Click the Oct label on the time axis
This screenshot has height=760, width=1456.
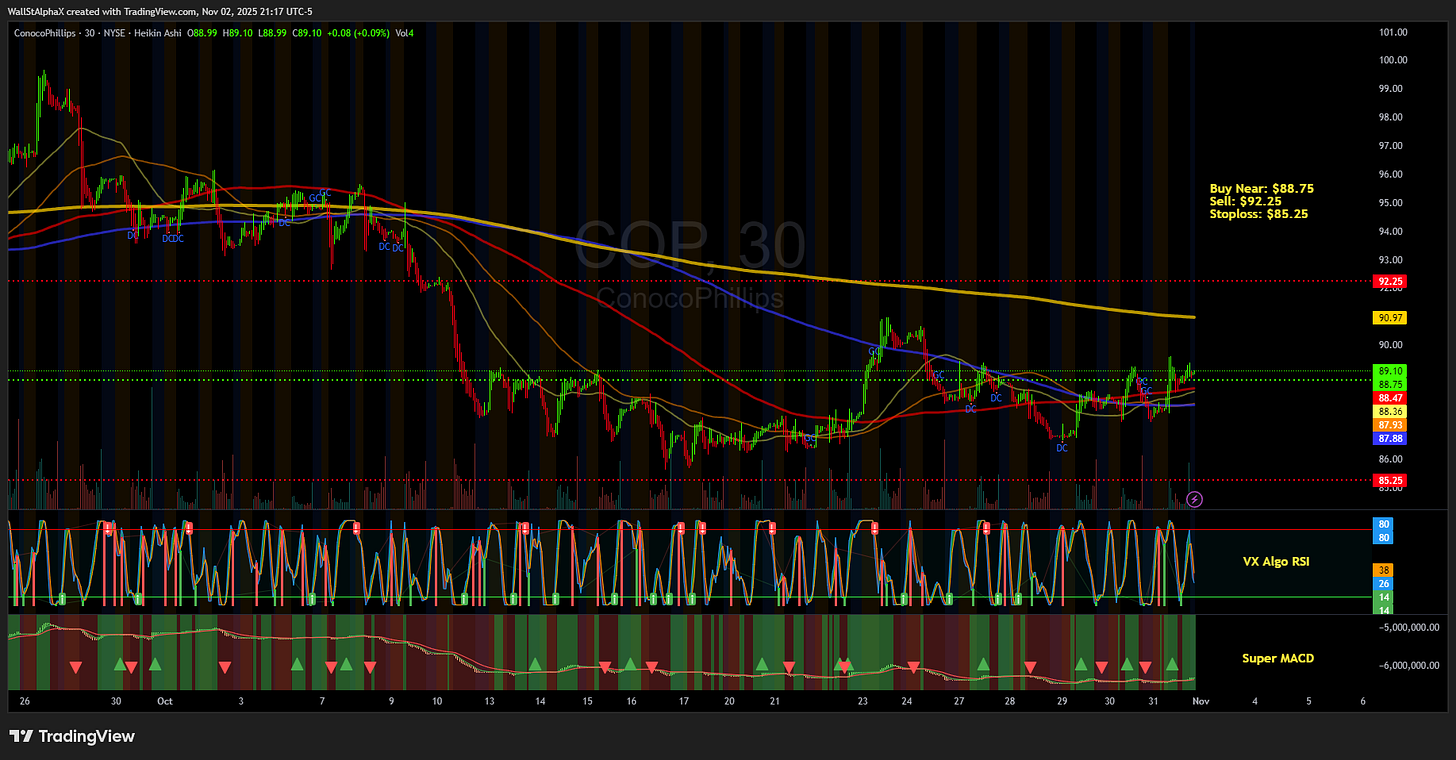pyautogui.click(x=166, y=701)
